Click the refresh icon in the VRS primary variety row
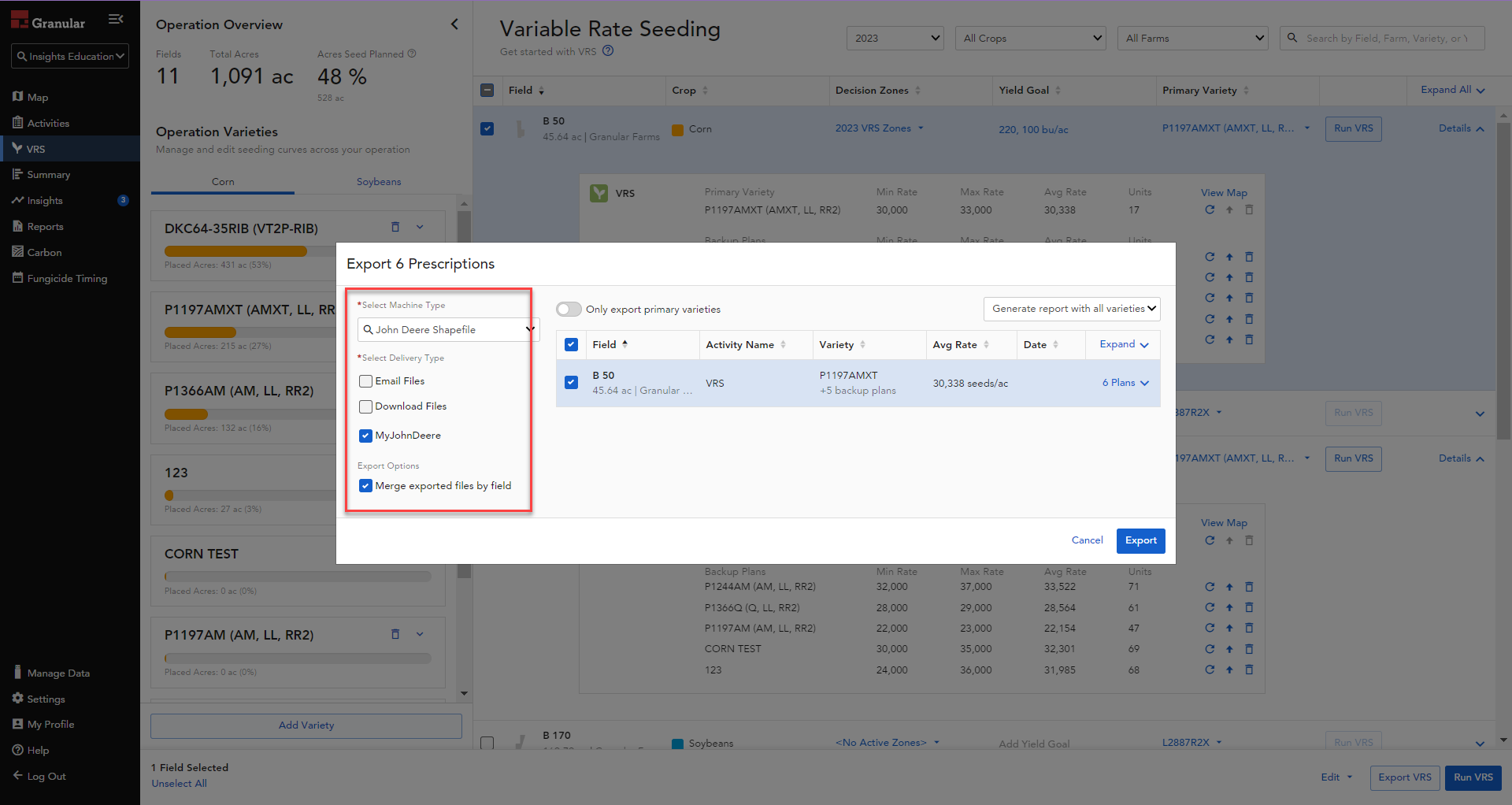The image size is (1512, 805). [1210, 210]
